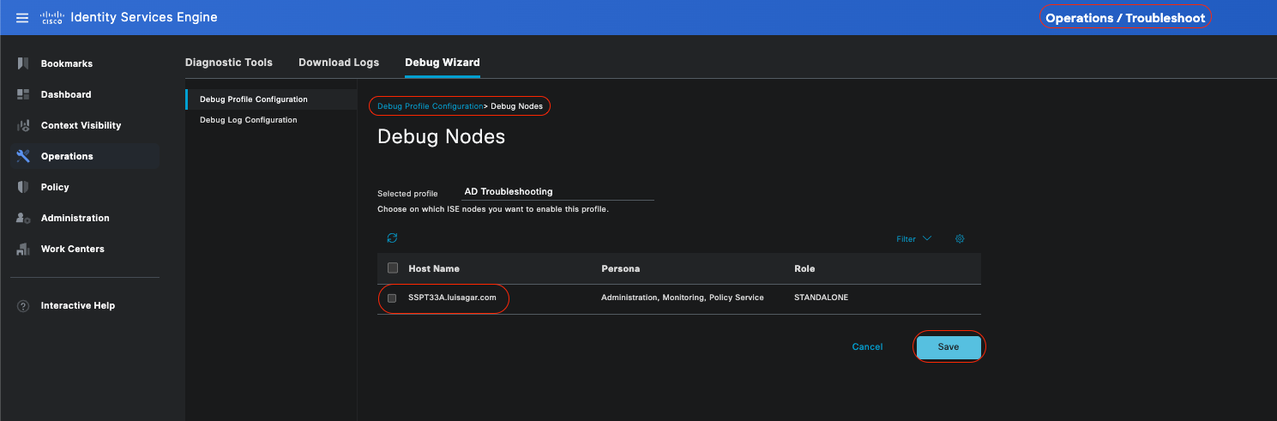This screenshot has height=421, width=1277.
Task: Select the Debug Wizard tab
Action: pos(442,62)
